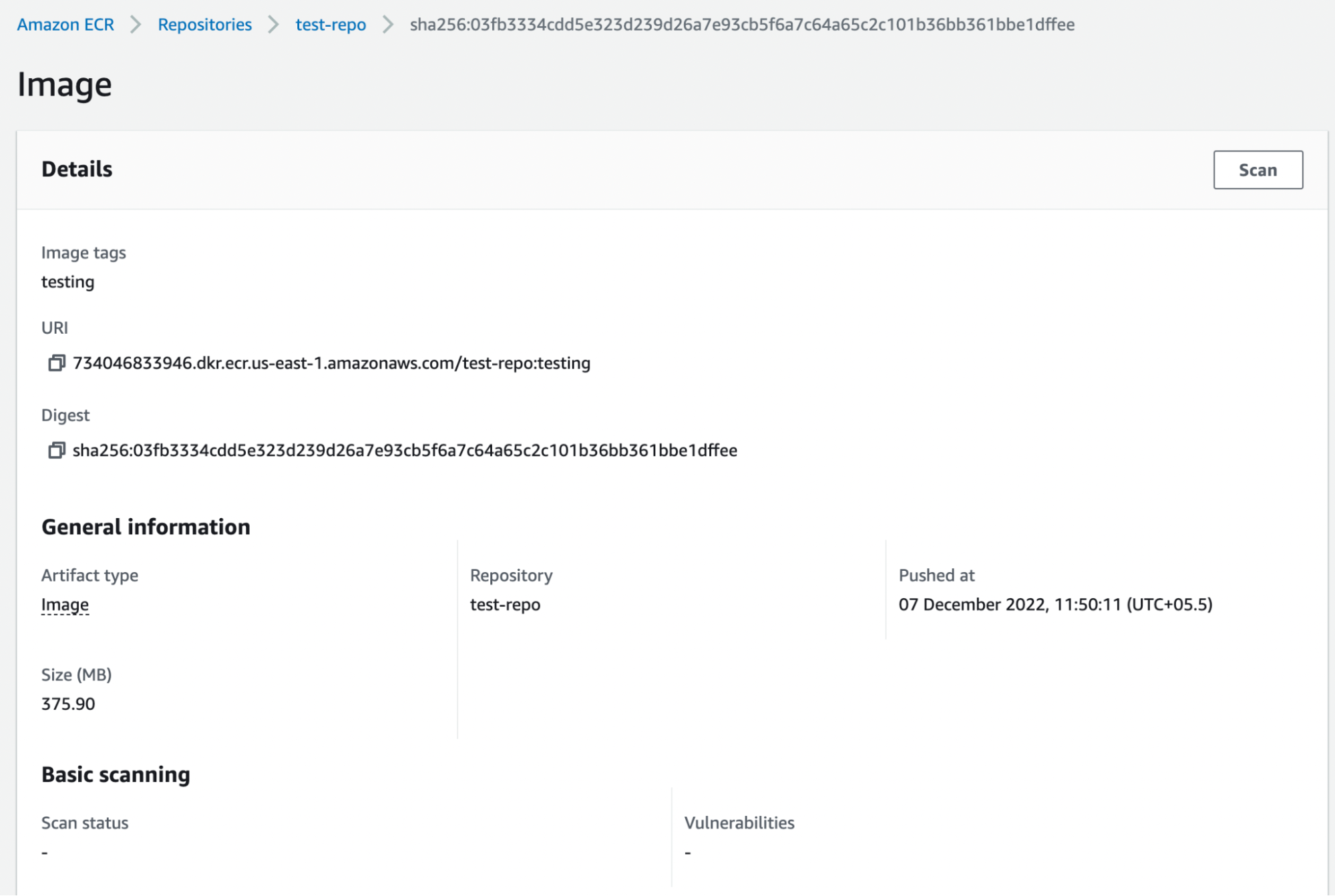Click the Image artifact type link
The image size is (1335, 896).
coord(65,604)
